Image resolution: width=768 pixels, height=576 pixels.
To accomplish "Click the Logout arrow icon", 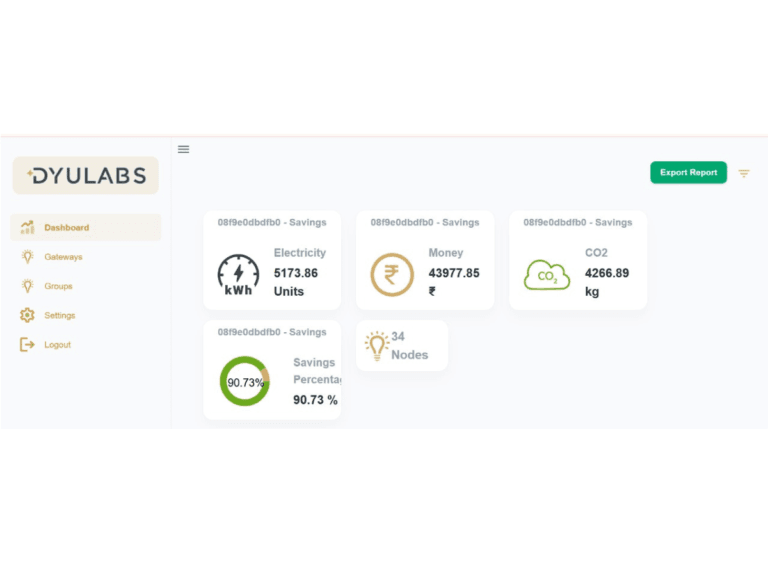I will tap(27, 345).
